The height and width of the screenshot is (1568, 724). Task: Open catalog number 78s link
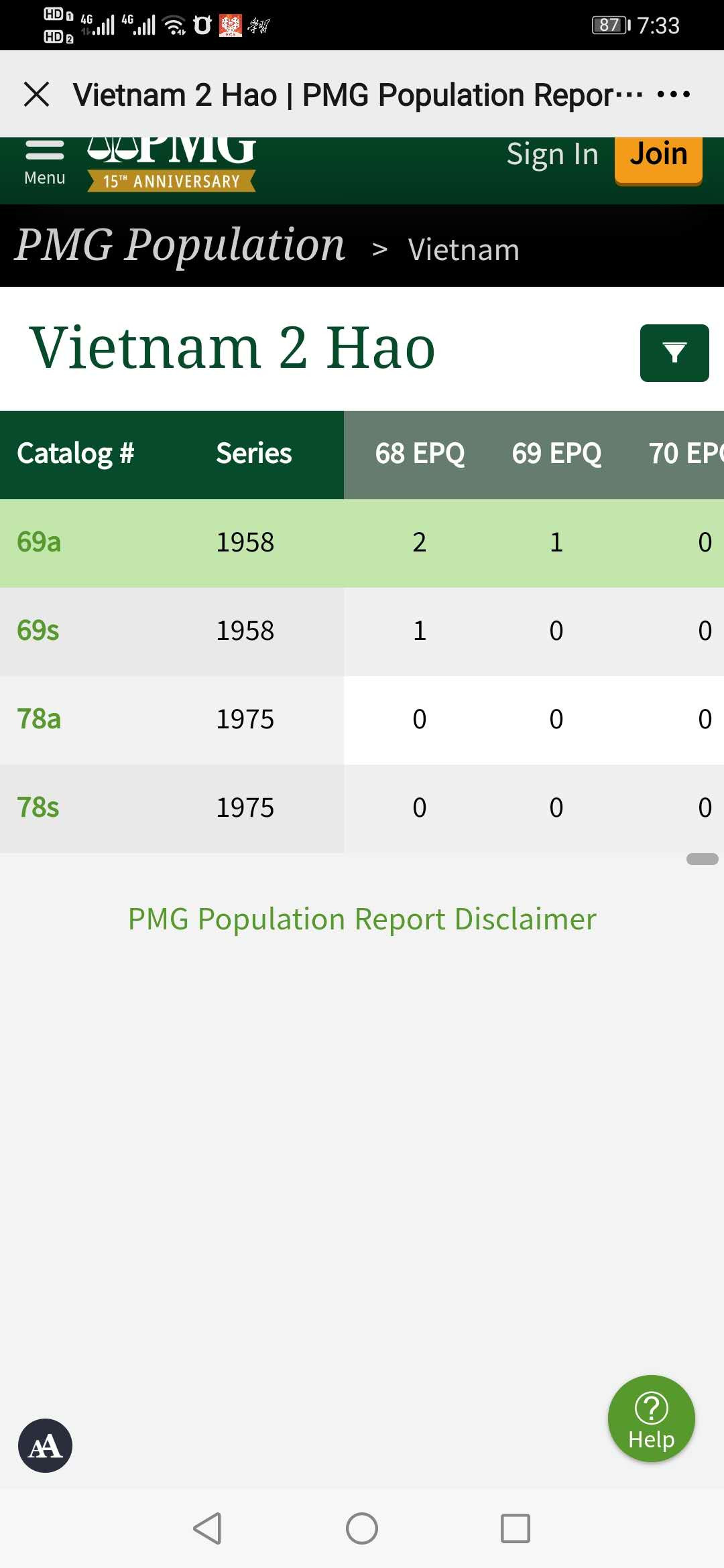38,807
